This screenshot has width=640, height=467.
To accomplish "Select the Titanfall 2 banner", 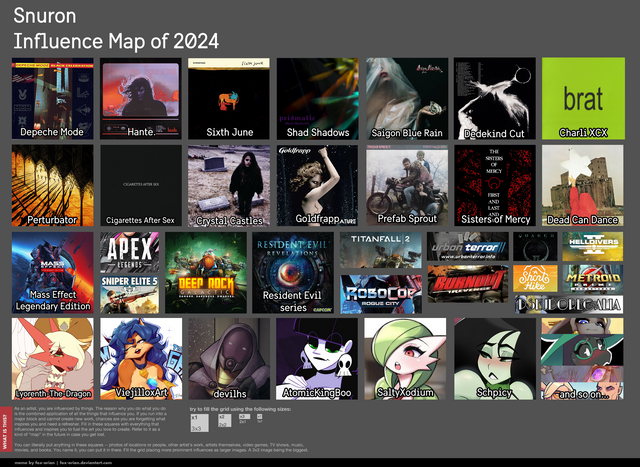I will [x=380, y=250].
